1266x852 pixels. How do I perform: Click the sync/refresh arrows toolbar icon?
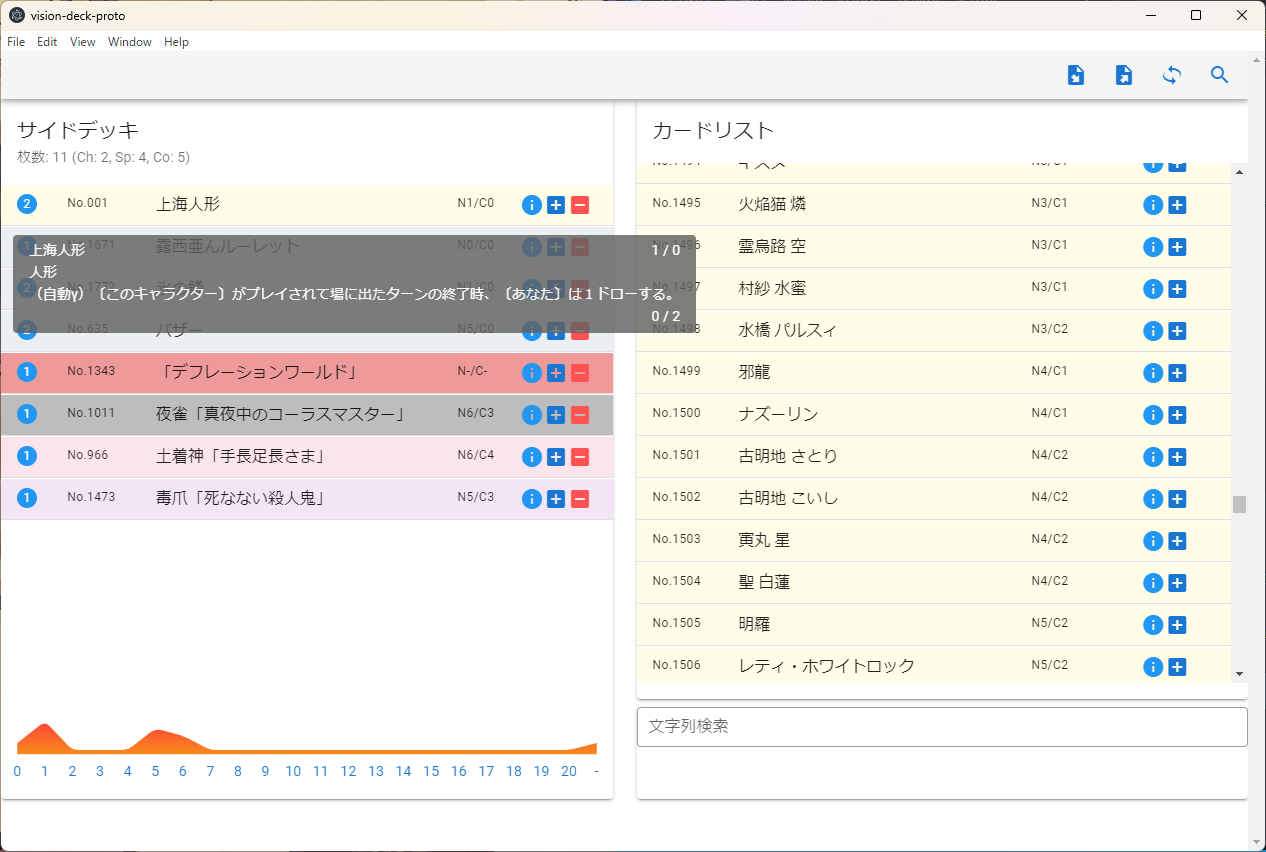coord(1172,75)
